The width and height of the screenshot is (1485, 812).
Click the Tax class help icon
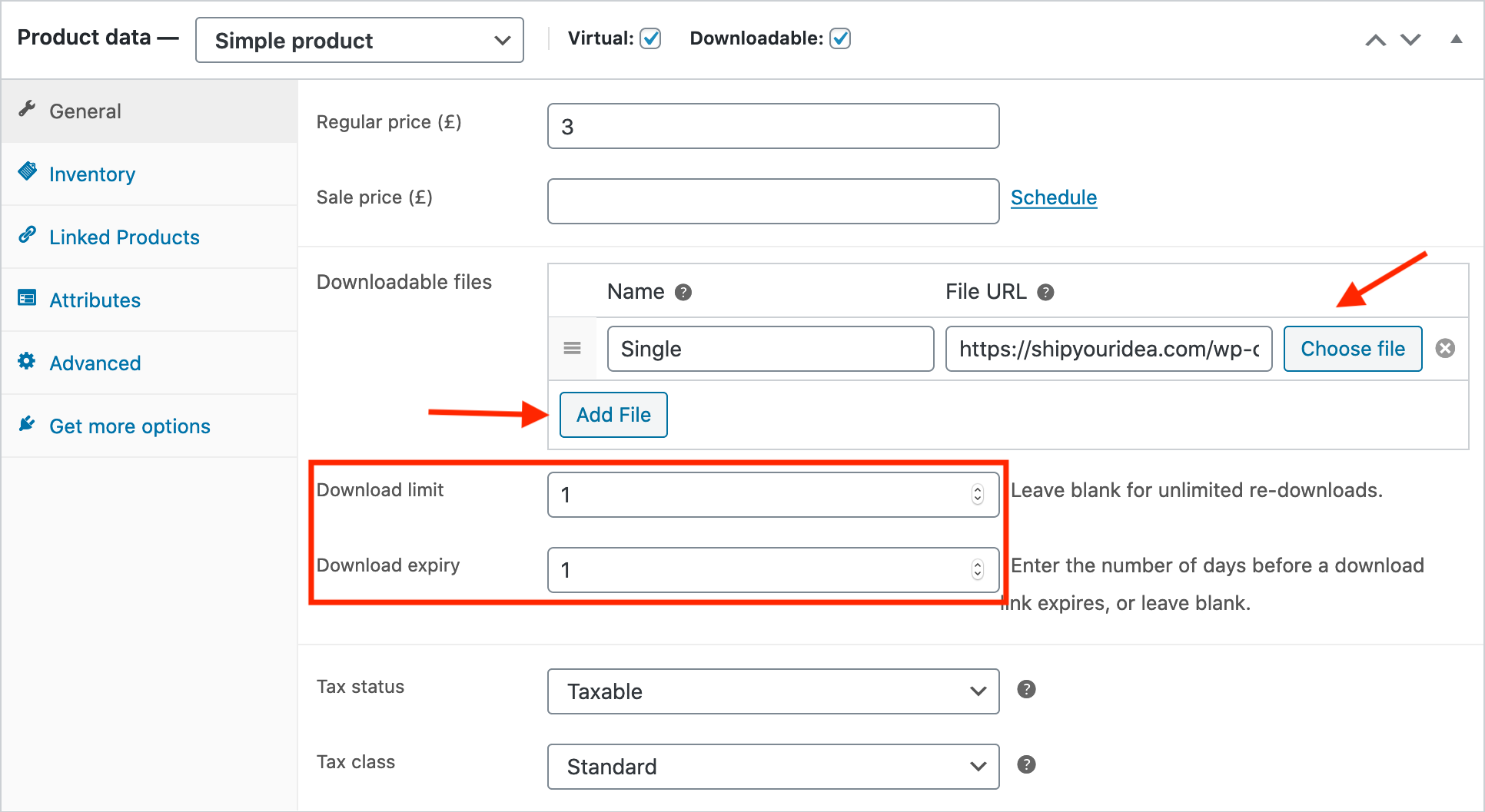1026,764
